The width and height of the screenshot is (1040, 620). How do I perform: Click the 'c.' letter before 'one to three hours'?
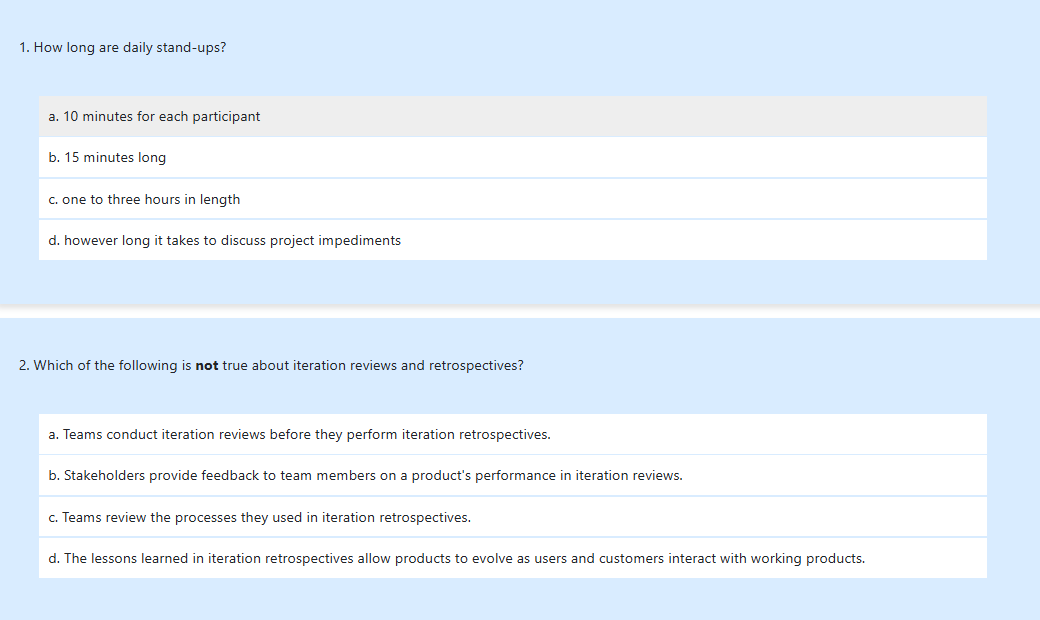pos(53,200)
